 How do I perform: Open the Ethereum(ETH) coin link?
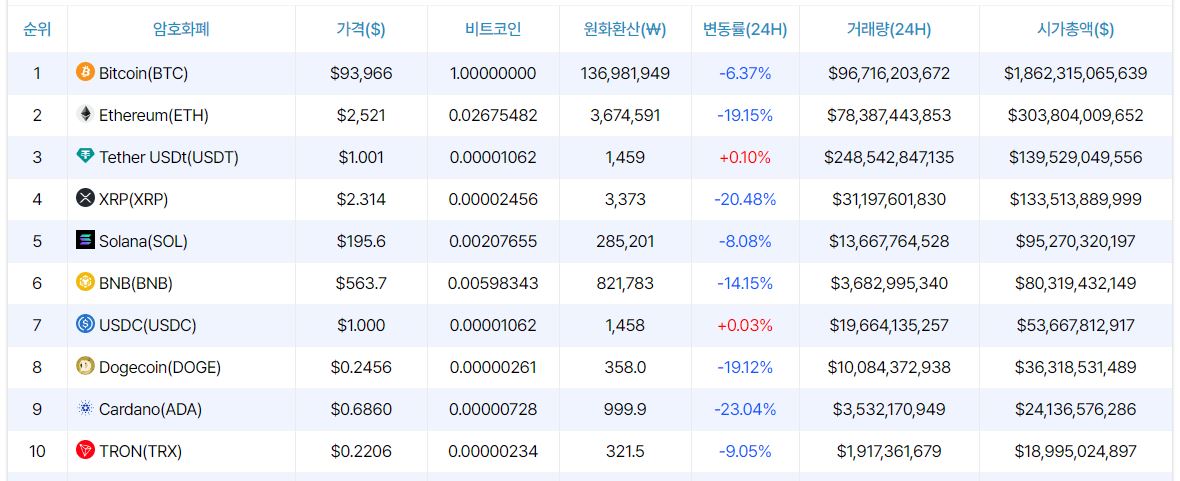(x=154, y=116)
